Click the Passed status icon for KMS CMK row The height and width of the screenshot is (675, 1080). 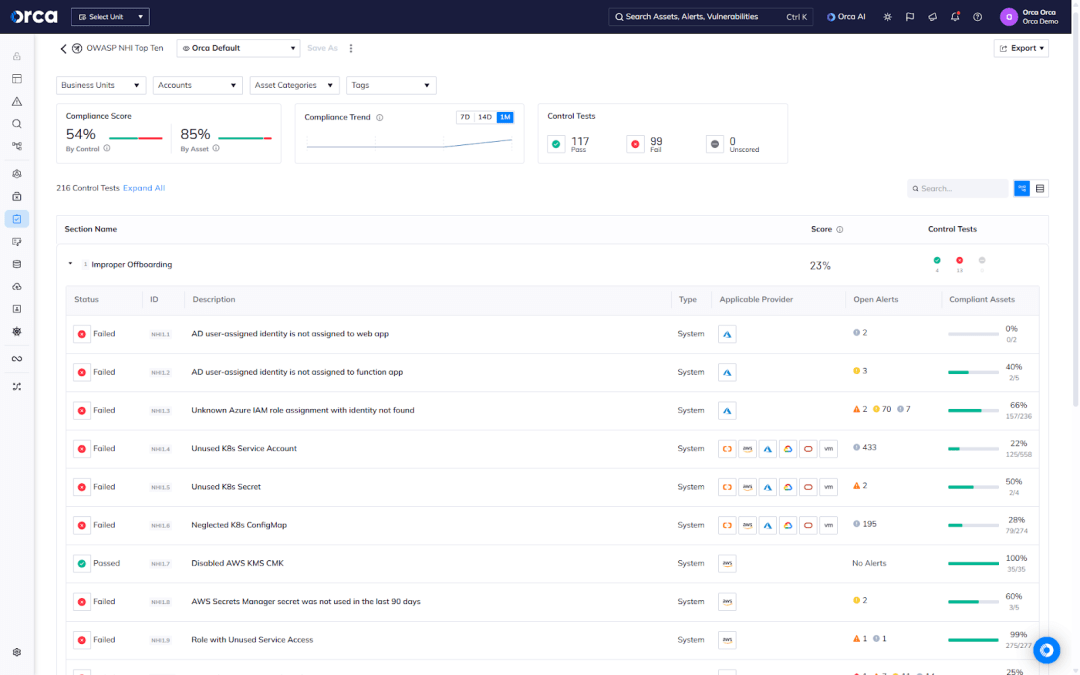(82, 563)
